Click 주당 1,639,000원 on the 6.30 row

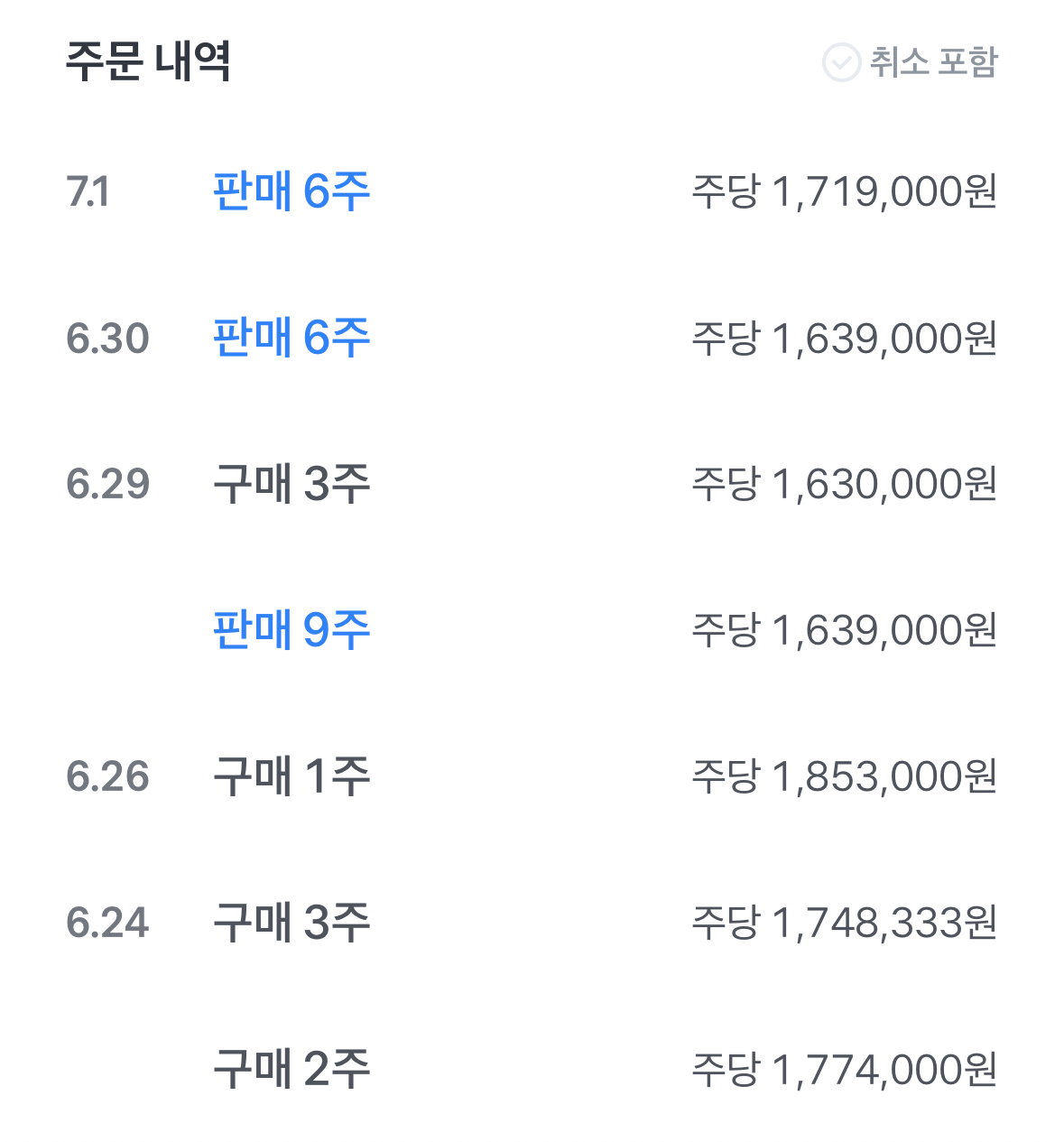(x=844, y=338)
